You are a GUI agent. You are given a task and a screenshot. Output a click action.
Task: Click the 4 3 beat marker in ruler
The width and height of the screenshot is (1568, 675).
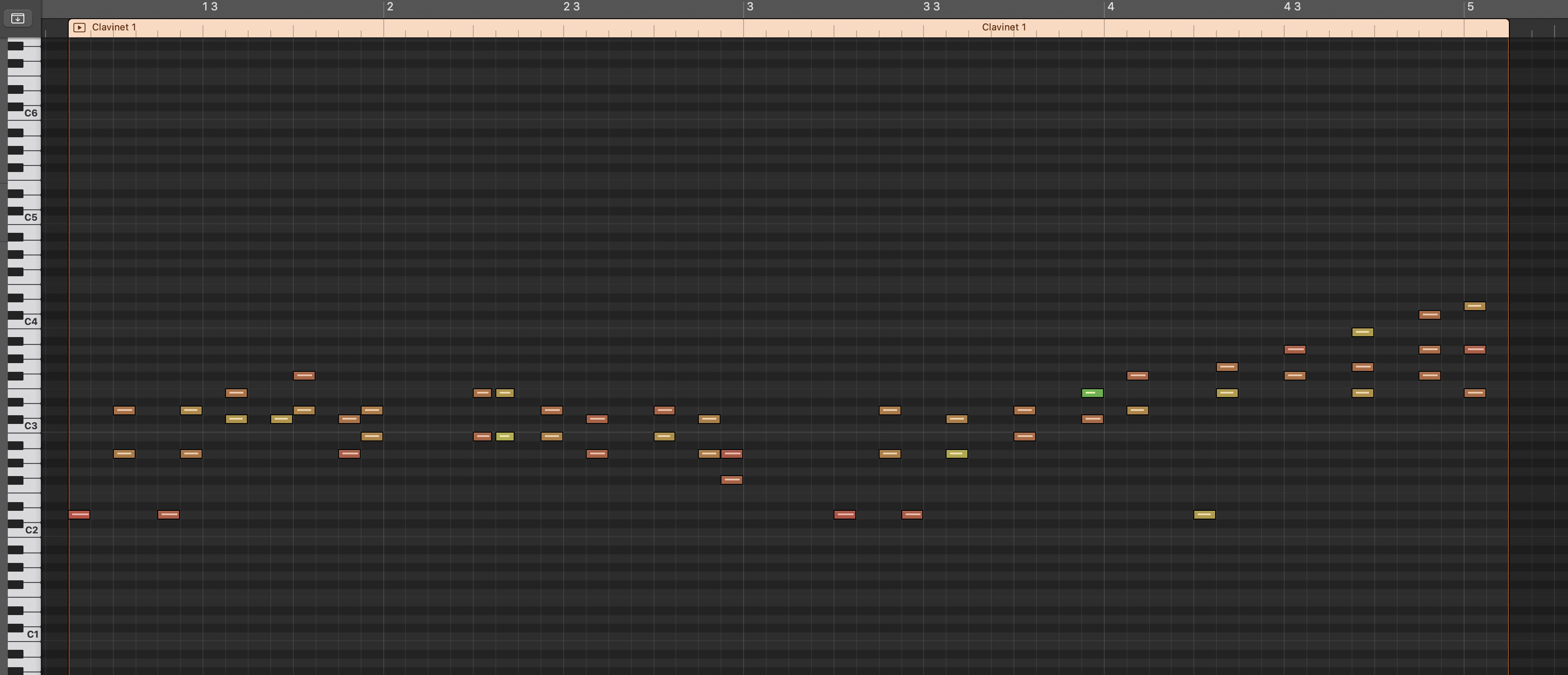1292,7
